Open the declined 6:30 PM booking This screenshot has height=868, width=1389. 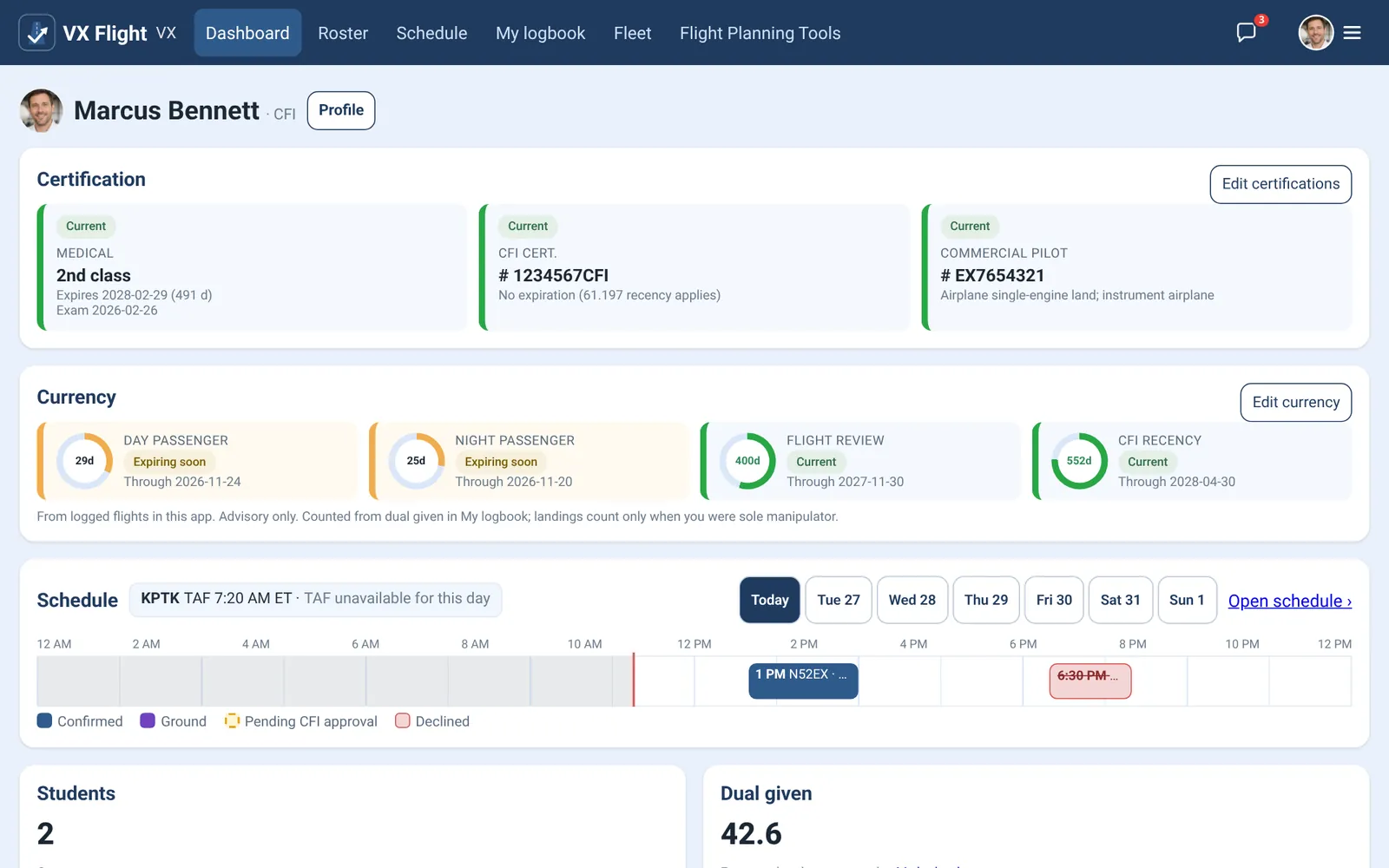coord(1090,681)
